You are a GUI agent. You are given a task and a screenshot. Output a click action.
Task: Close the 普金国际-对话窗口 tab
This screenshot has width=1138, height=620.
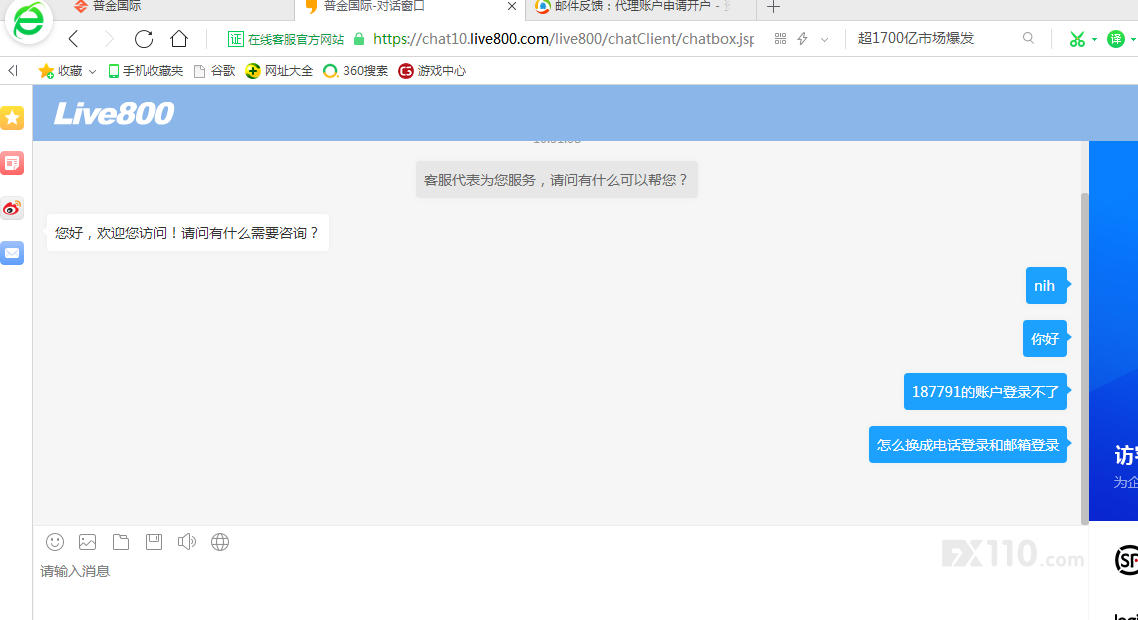coord(512,7)
